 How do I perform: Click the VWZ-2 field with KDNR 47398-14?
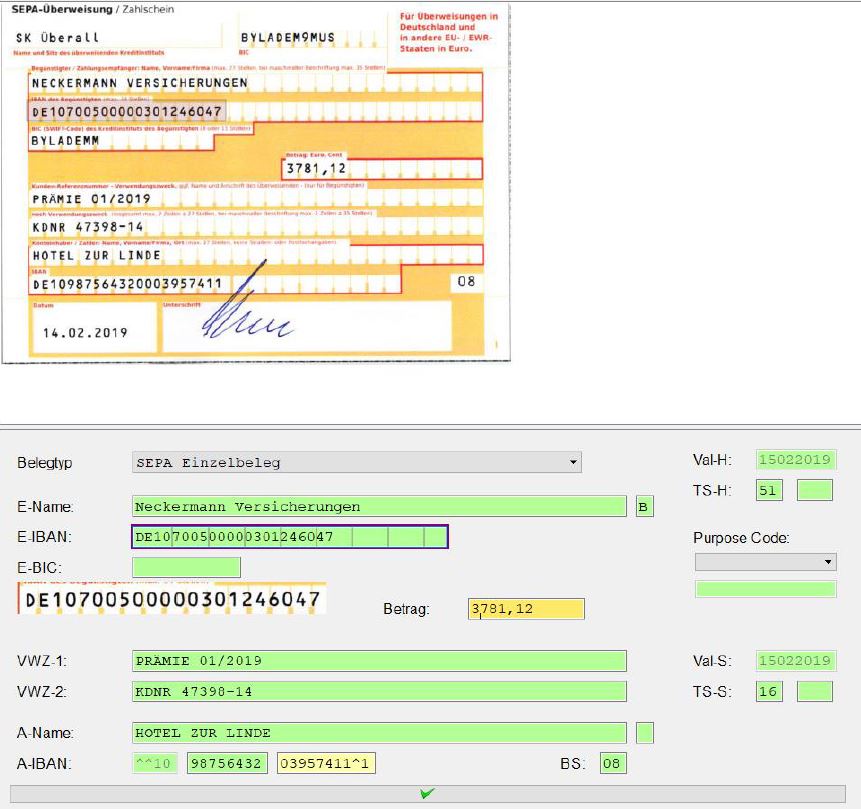pos(379,691)
